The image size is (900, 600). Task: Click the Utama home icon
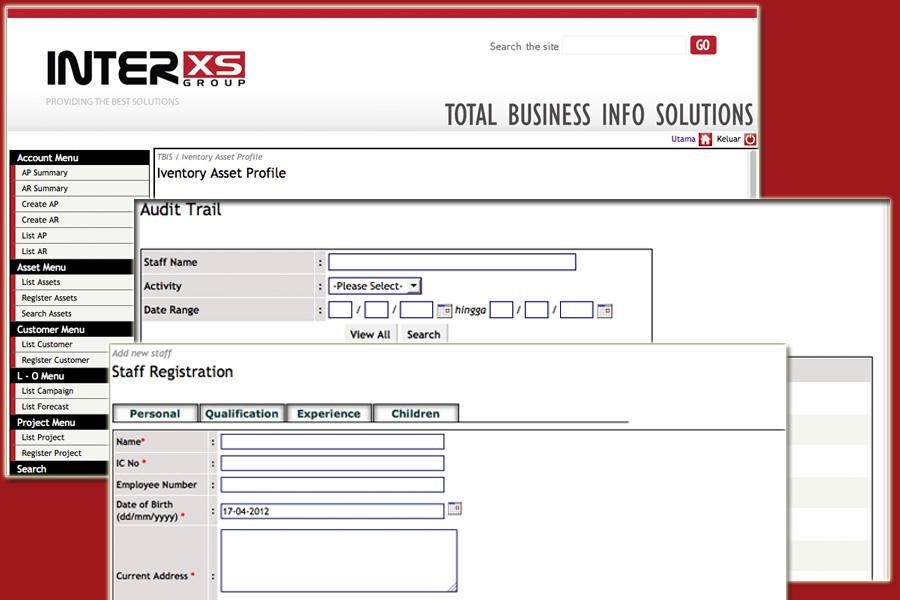(x=704, y=139)
